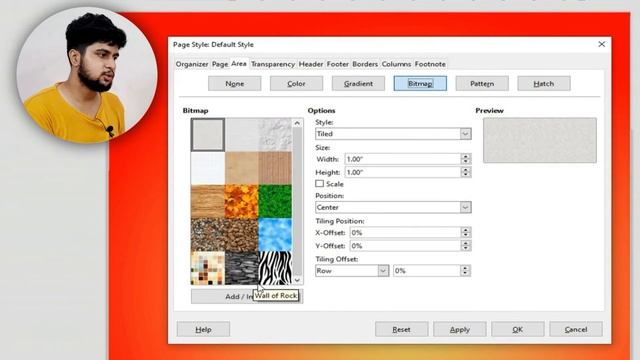The height and width of the screenshot is (360, 640).
Task: Adjust the X-Offset spinner arrows
Action: (x=466, y=233)
